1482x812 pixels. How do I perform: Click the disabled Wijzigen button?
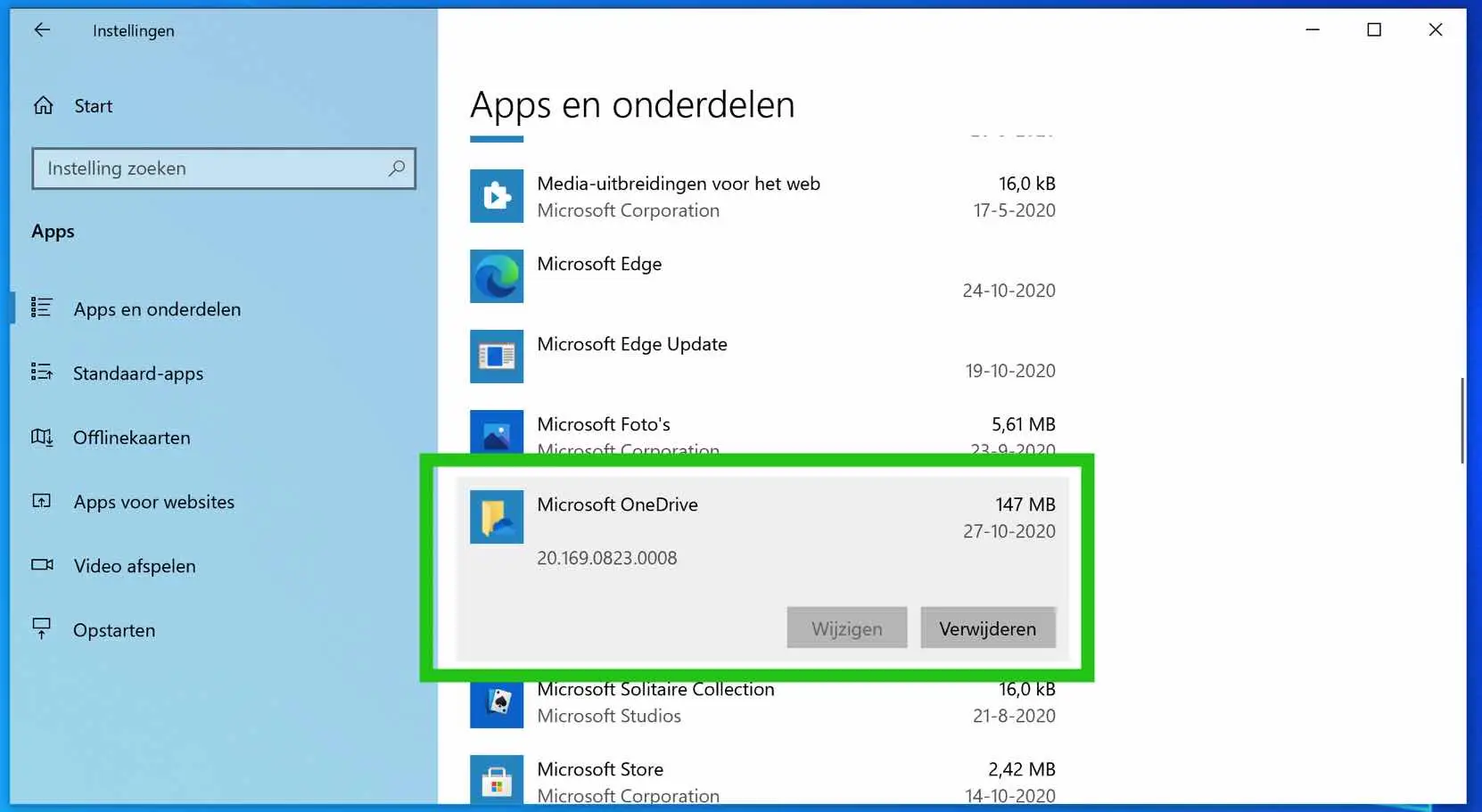[x=847, y=628]
